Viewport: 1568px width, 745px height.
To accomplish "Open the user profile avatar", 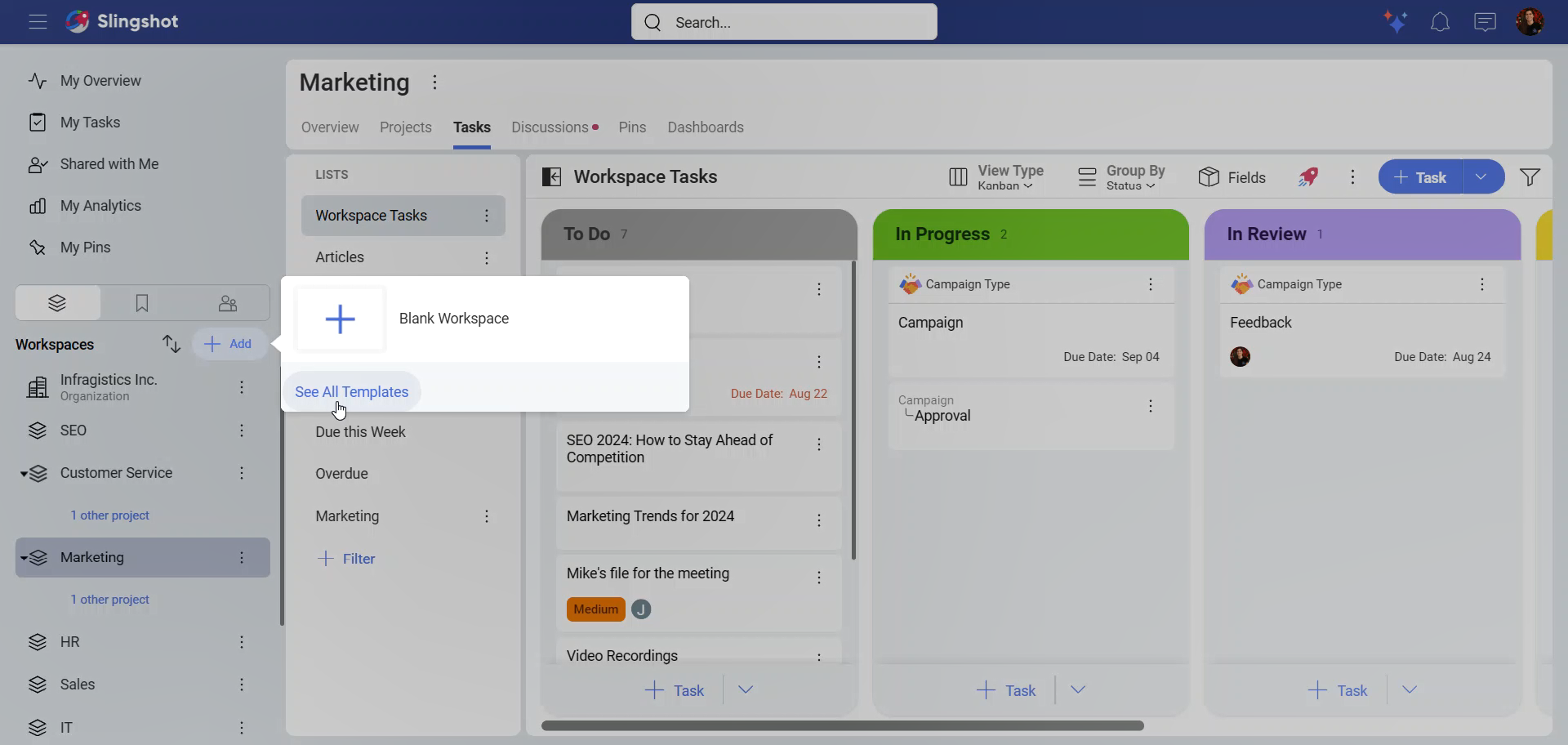I will 1530,22.
